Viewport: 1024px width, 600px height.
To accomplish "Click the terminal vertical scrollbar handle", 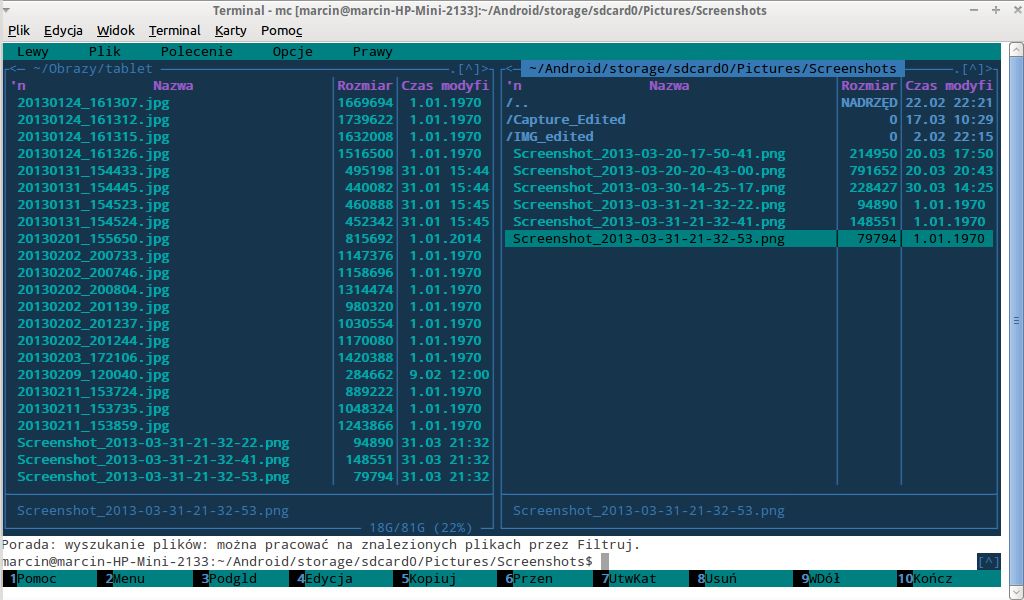I will pos(1016,321).
